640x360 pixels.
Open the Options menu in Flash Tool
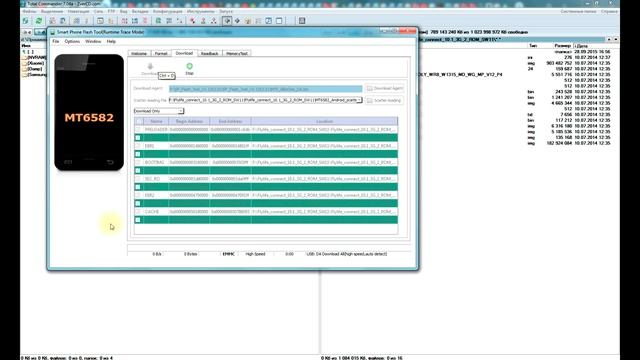(72, 42)
